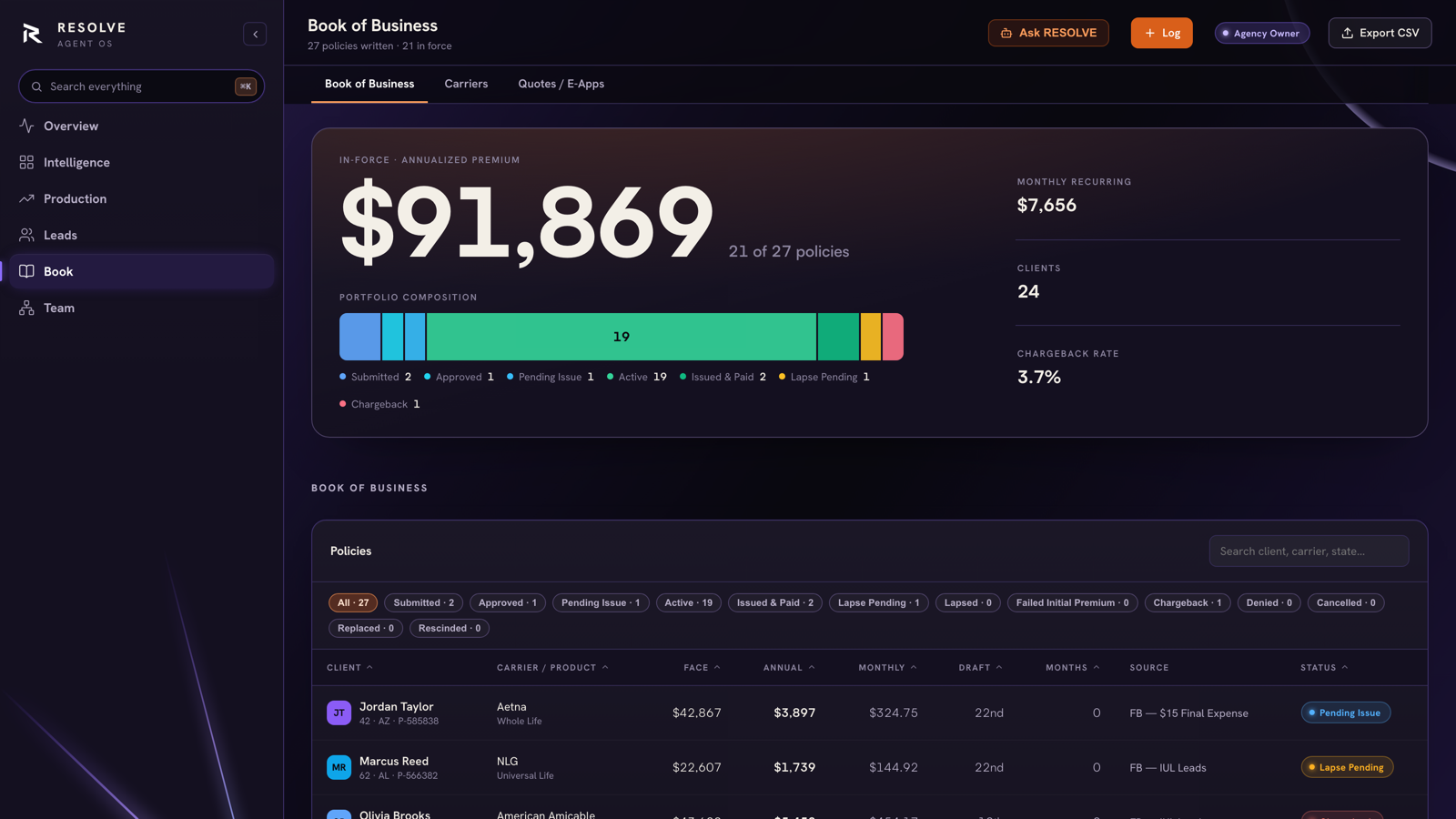Filter policies by Submitted · 2
Image resolution: width=1456 pixels, height=819 pixels.
(x=423, y=602)
